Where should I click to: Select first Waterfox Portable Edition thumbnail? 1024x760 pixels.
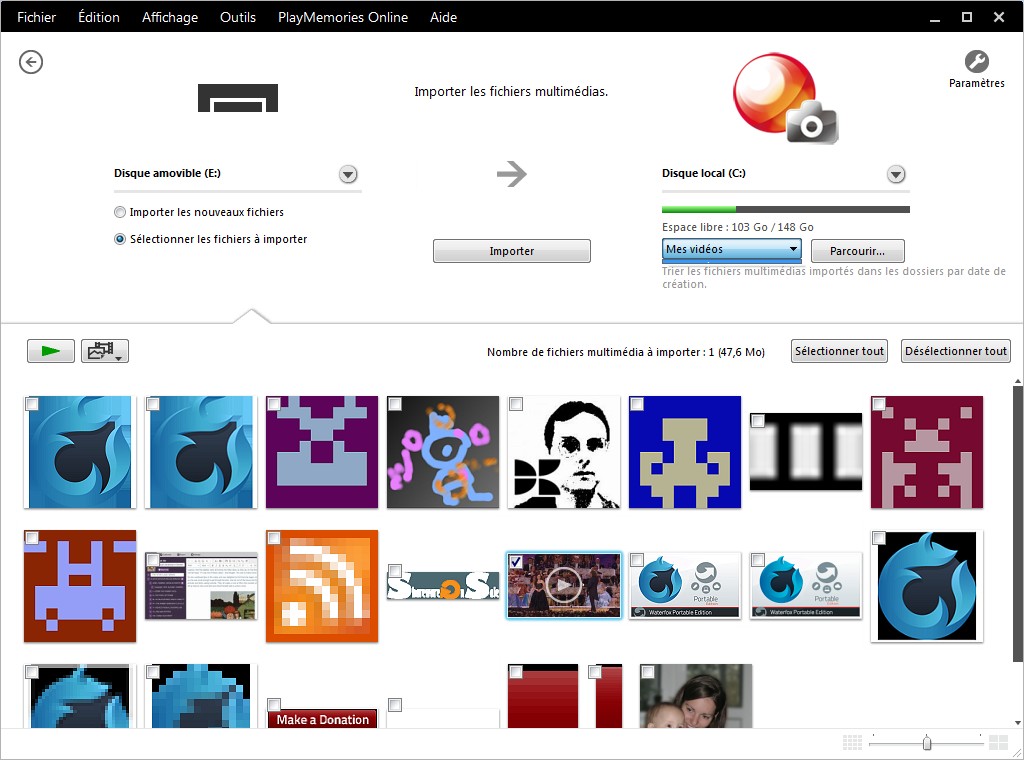click(x=684, y=586)
